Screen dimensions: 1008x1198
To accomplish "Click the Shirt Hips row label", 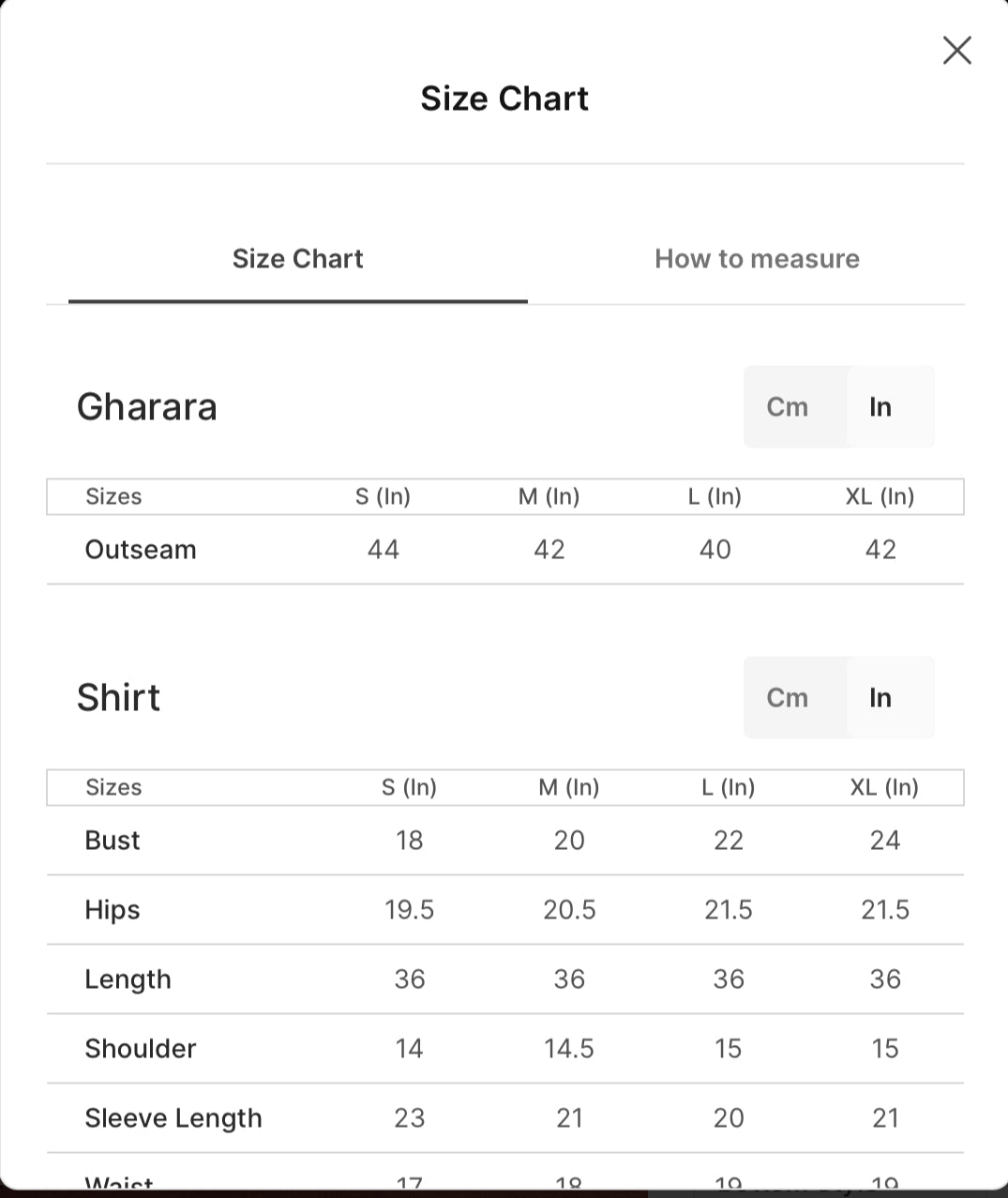I will (x=113, y=910).
